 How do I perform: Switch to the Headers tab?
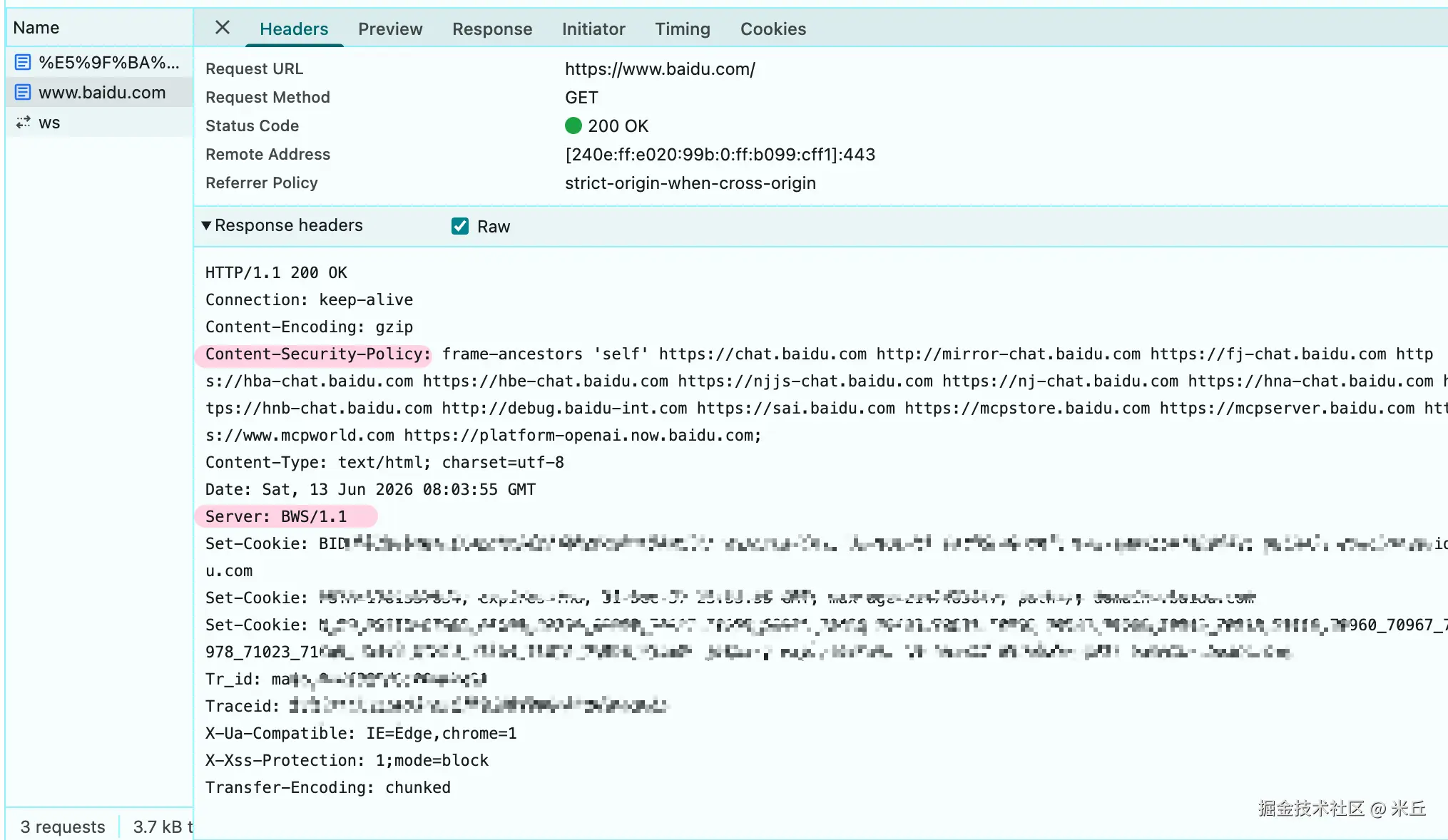(294, 29)
